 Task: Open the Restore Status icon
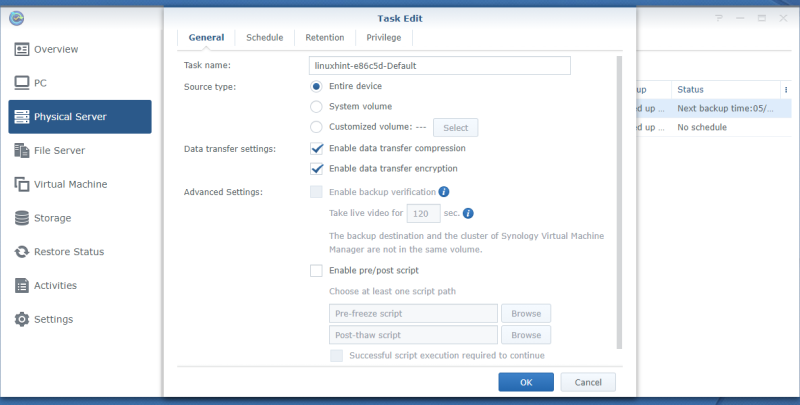click(x=22, y=251)
